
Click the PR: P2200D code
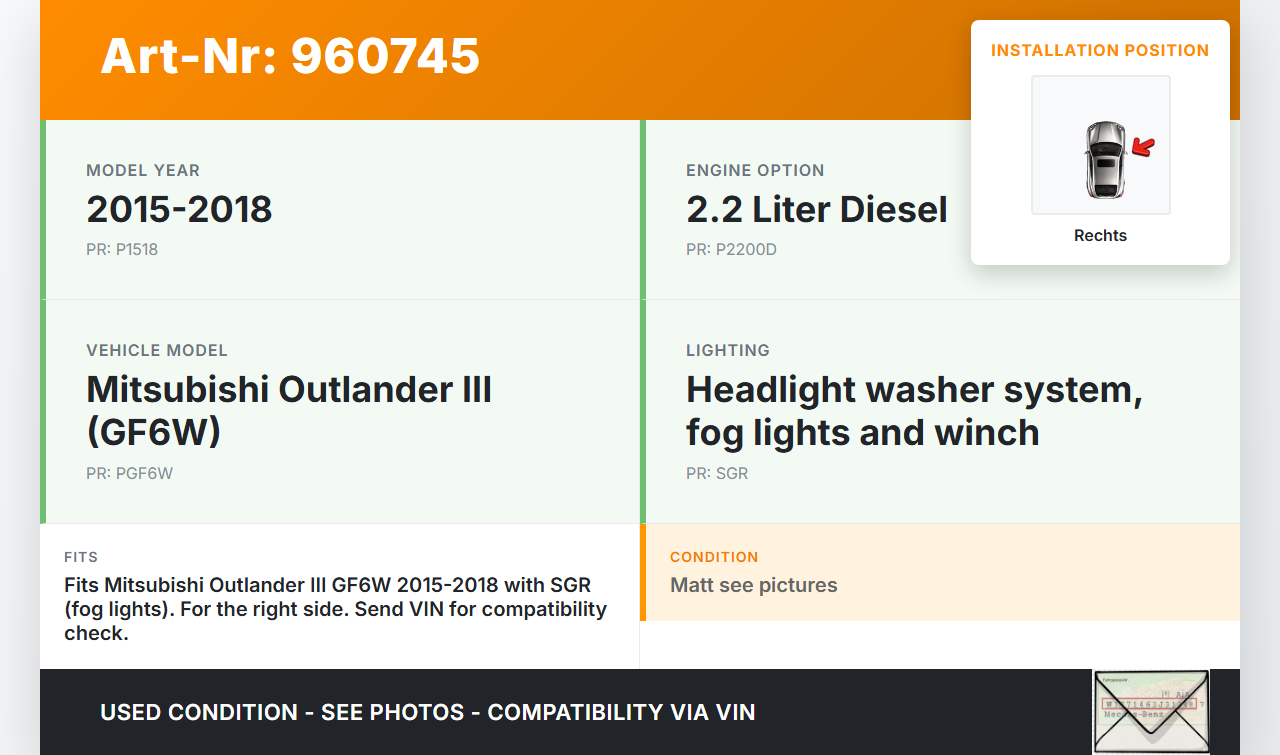(x=731, y=249)
